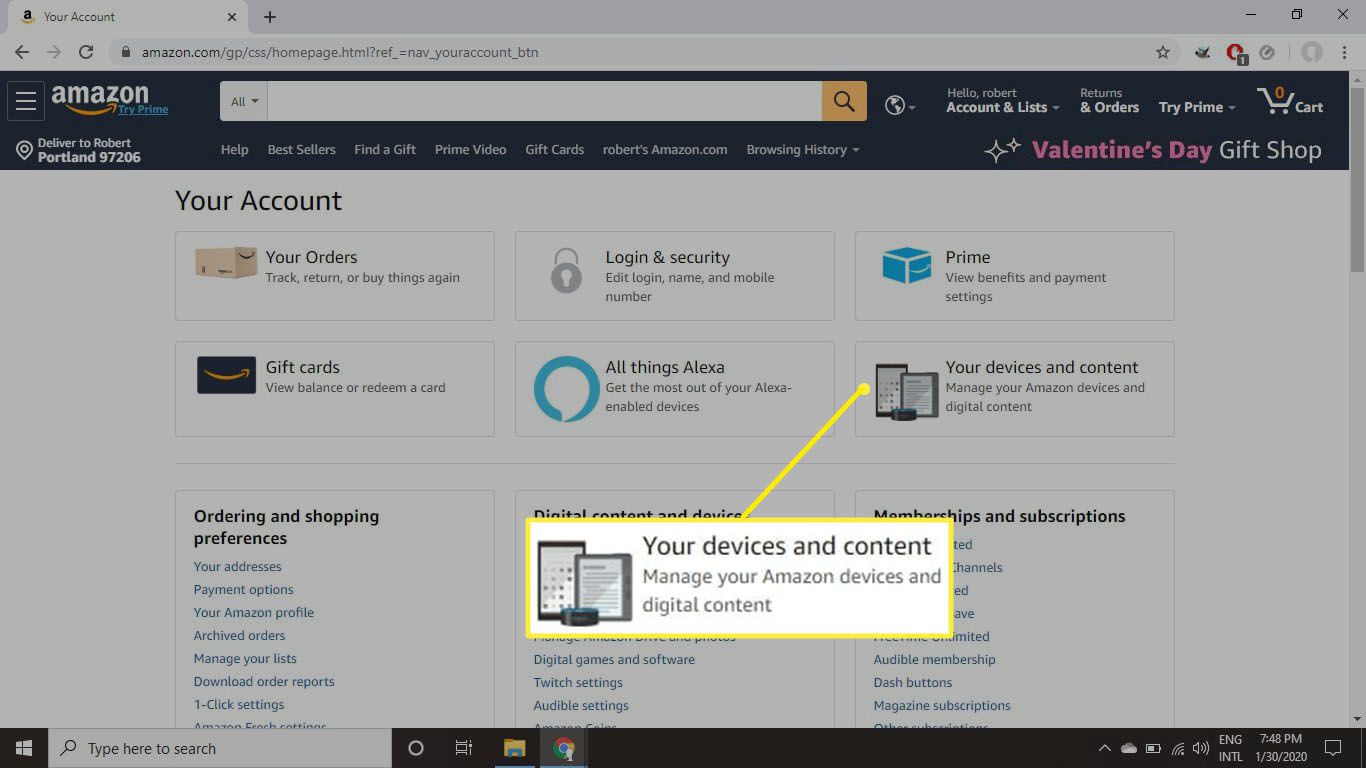Open Dash buttons link
Screen dimensions: 1366x768
[912, 683]
